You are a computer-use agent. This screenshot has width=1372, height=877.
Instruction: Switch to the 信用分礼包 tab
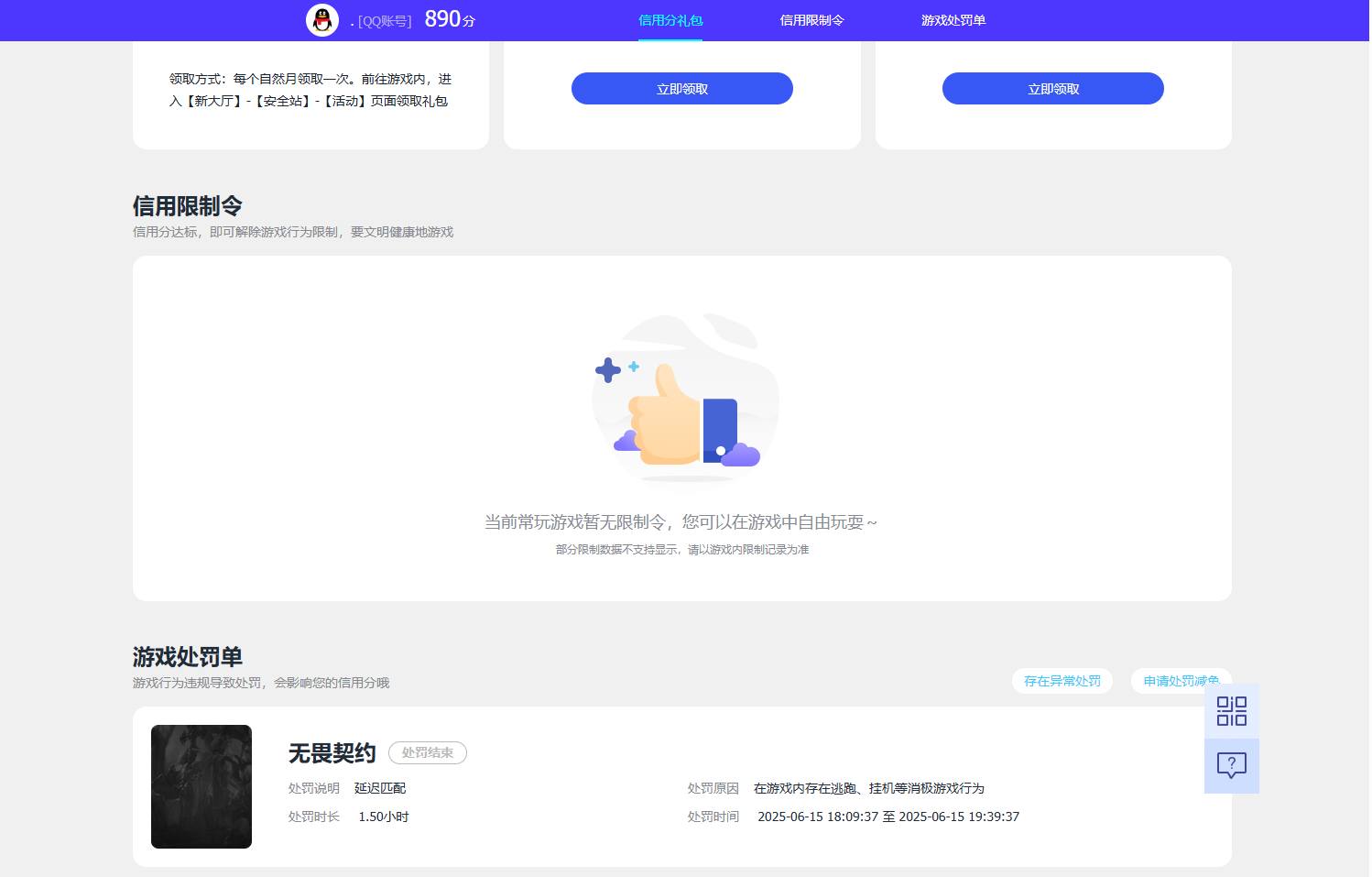(x=670, y=19)
